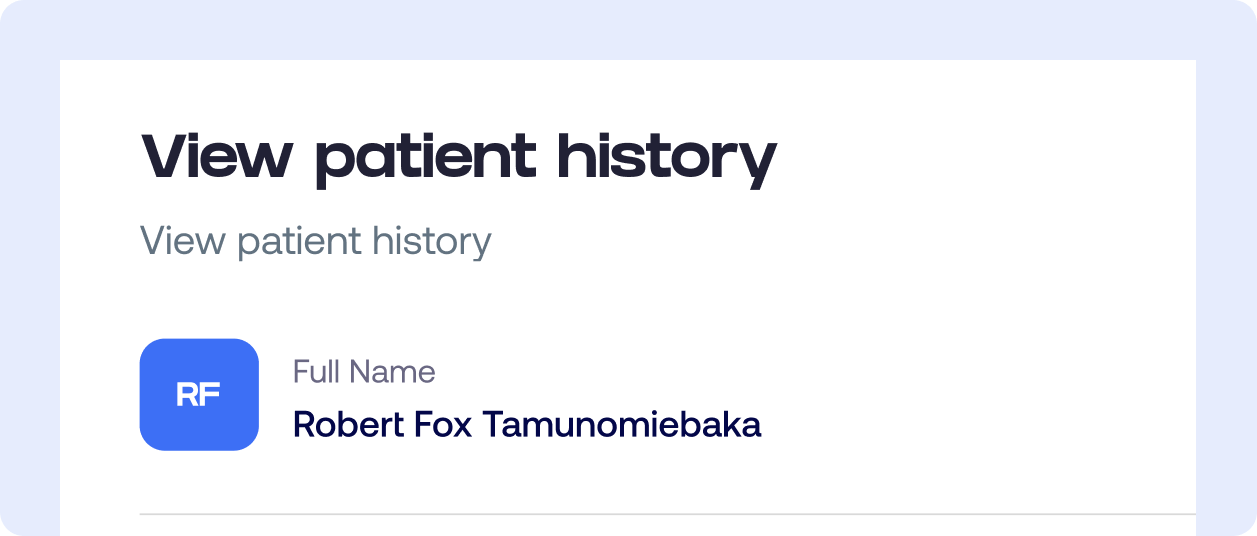Click the middle name "Fox"

coord(440,425)
